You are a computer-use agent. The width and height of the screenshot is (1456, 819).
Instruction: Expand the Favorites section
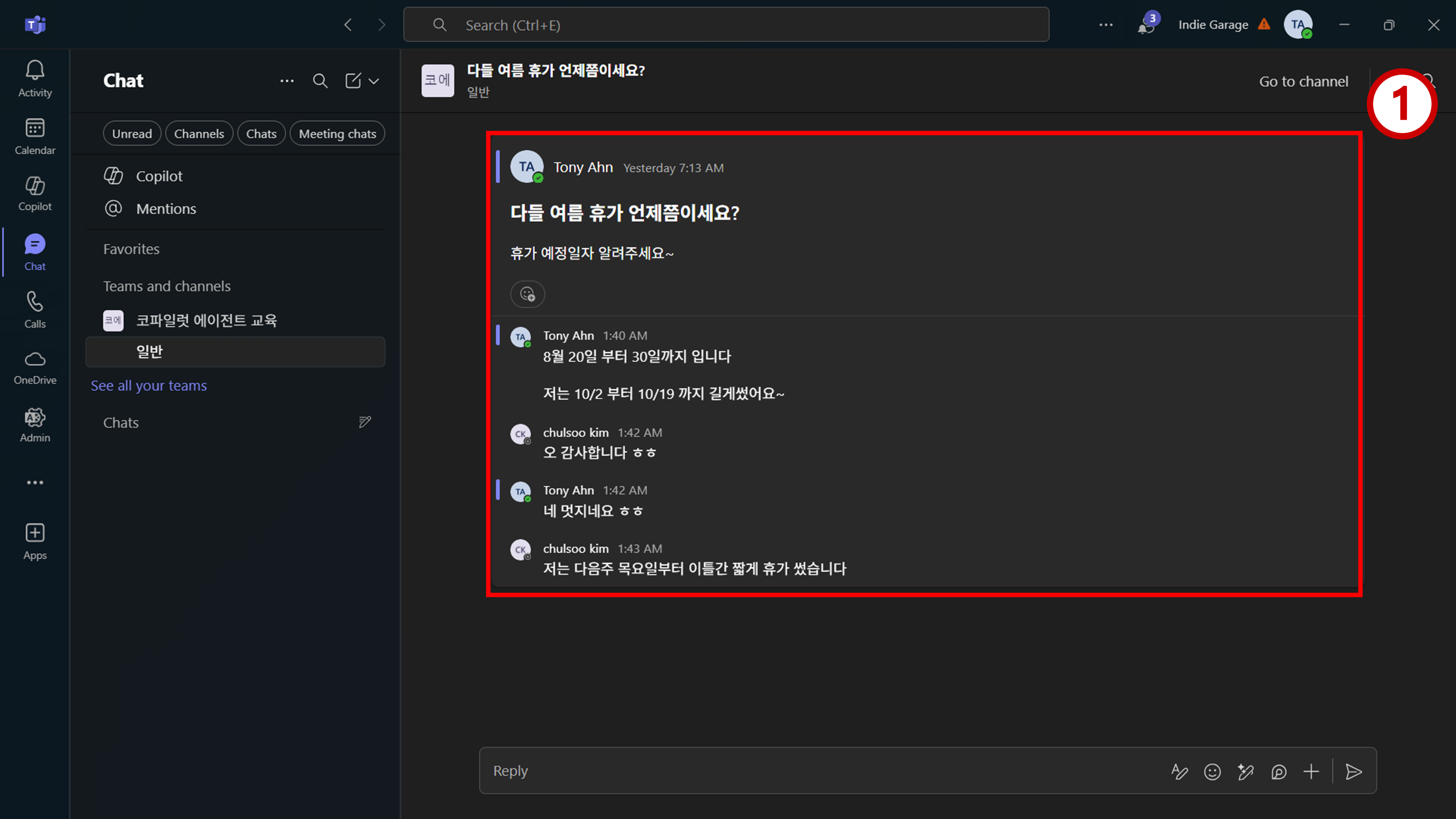pyautogui.click(x=131, y=249)
